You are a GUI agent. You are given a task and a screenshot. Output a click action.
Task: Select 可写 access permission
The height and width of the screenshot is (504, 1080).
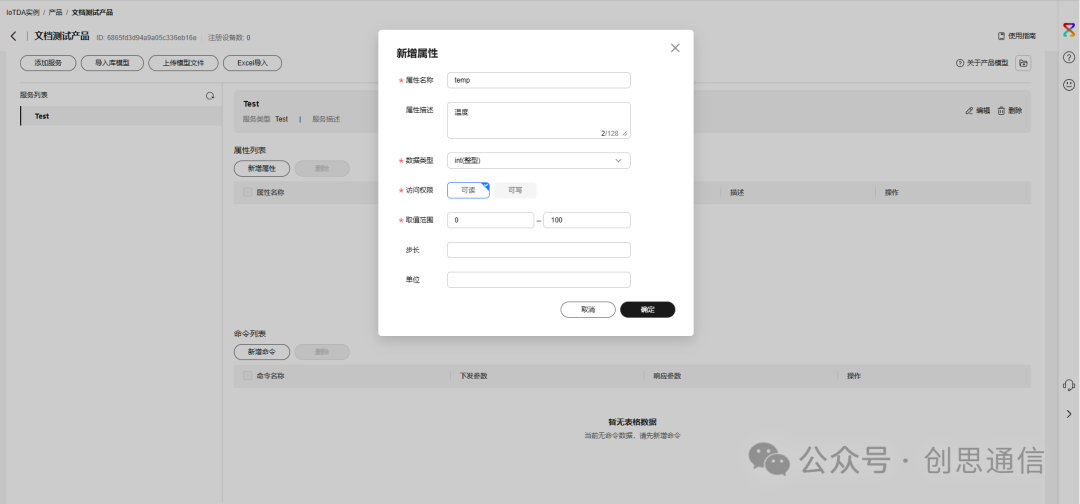(x=515, y=190)
